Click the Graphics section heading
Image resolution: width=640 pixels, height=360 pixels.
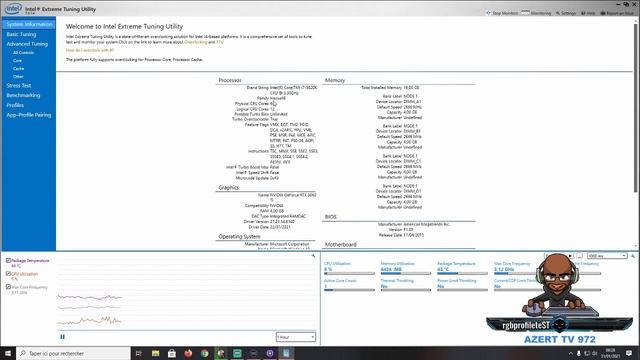229,188
